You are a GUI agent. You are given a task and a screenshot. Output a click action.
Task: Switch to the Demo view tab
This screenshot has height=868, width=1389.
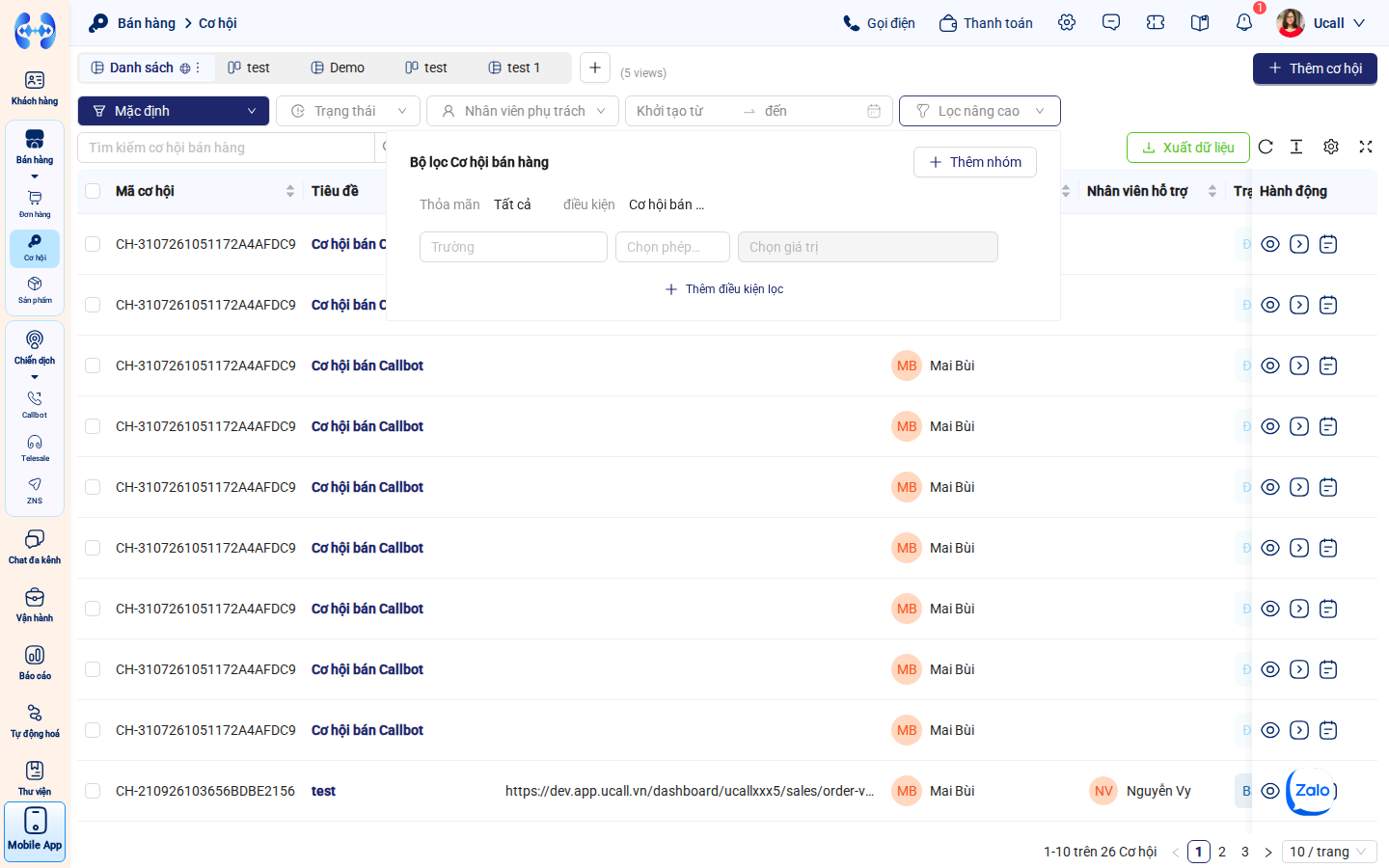pyautogui.click(x=338, y=68)
